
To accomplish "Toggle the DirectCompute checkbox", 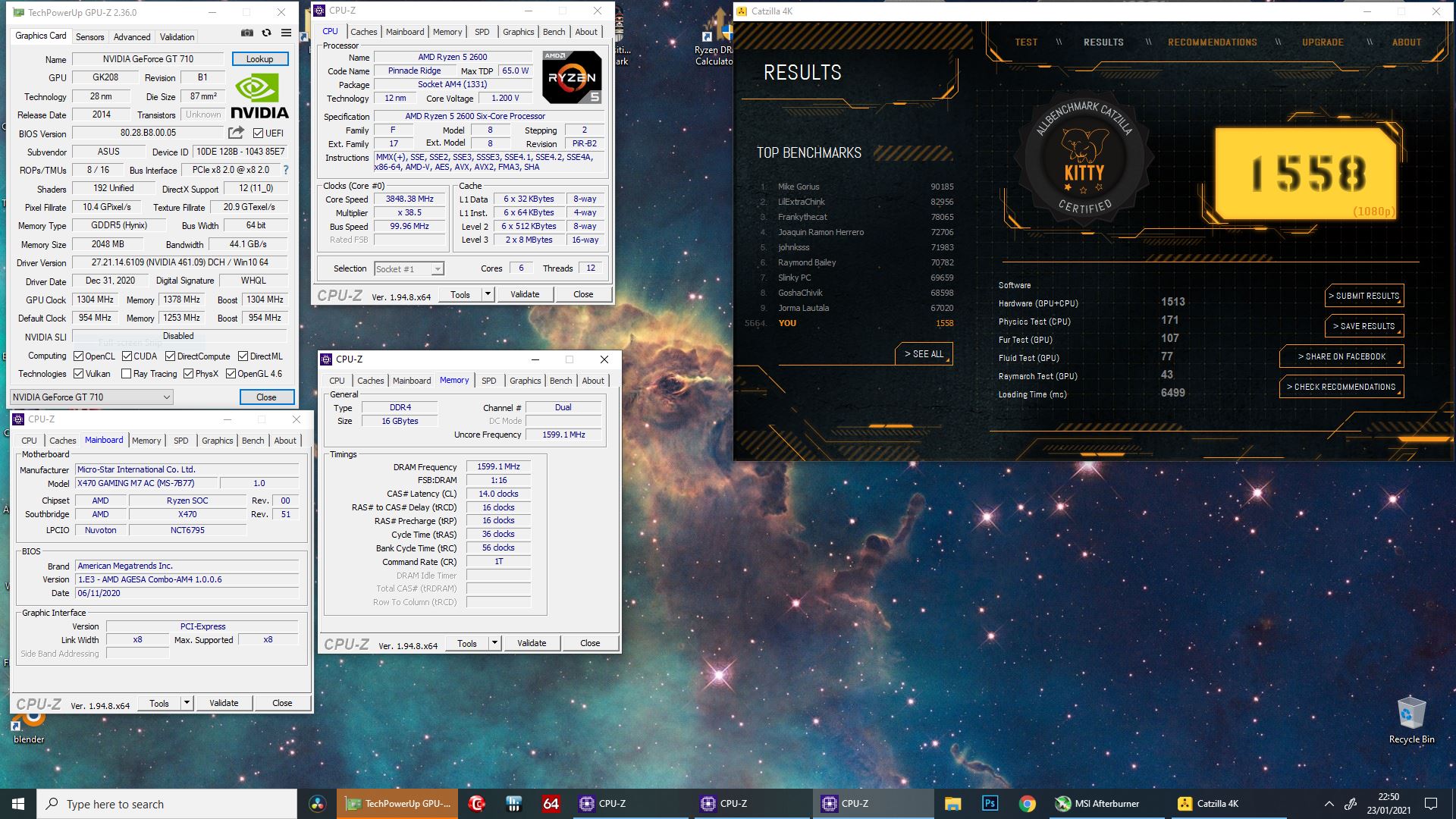I will coord(170,356).
